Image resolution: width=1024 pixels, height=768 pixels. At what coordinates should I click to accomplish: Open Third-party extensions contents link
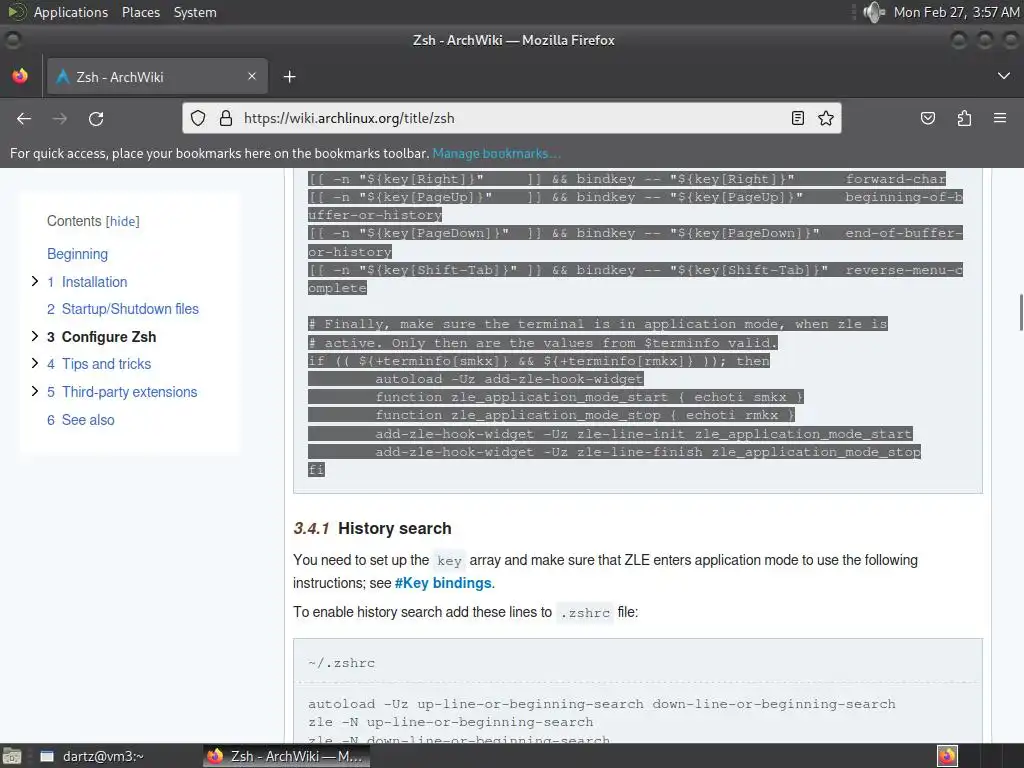(122, 392)
